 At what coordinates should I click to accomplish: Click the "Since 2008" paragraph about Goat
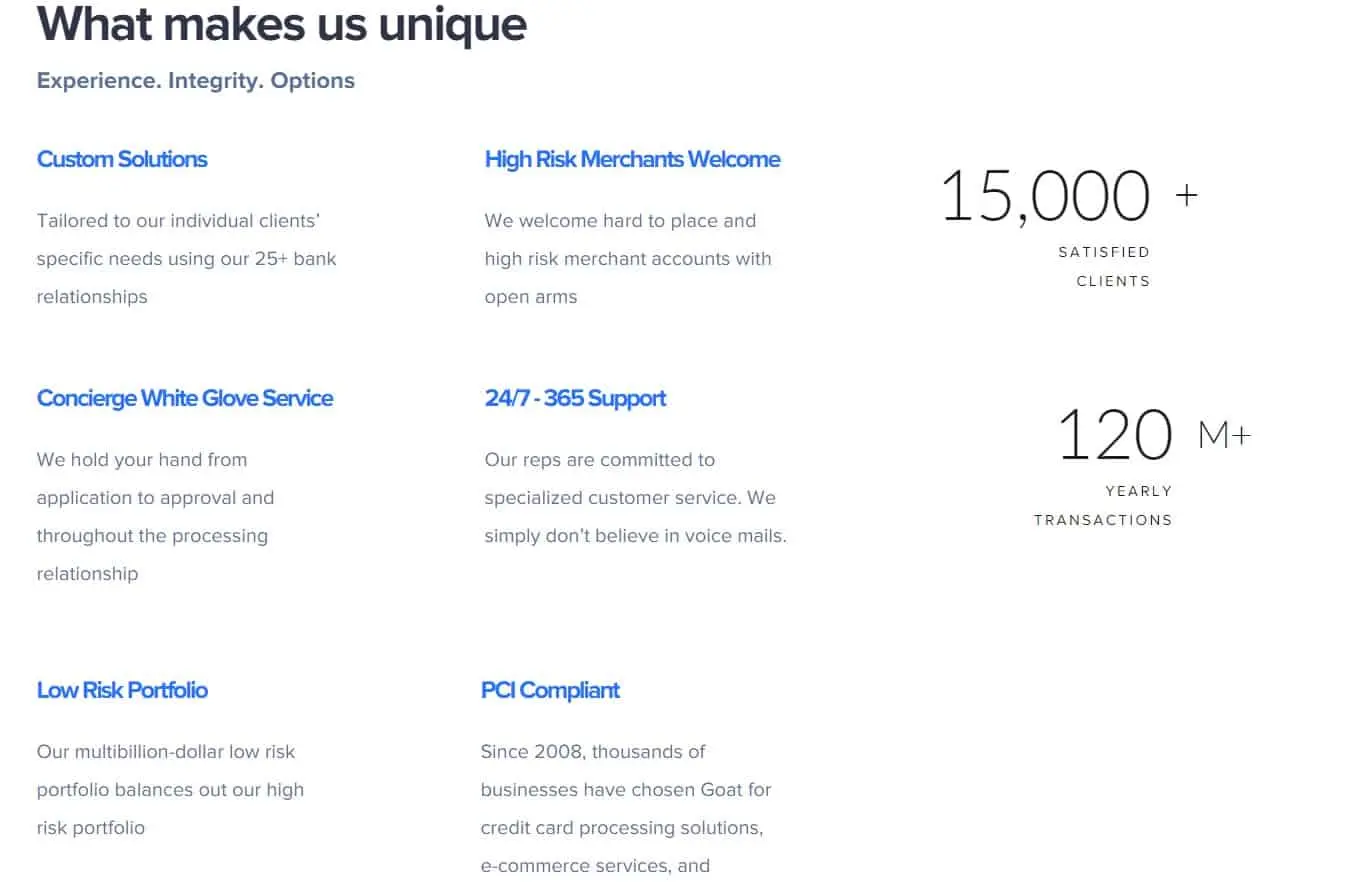coord(626,808)
